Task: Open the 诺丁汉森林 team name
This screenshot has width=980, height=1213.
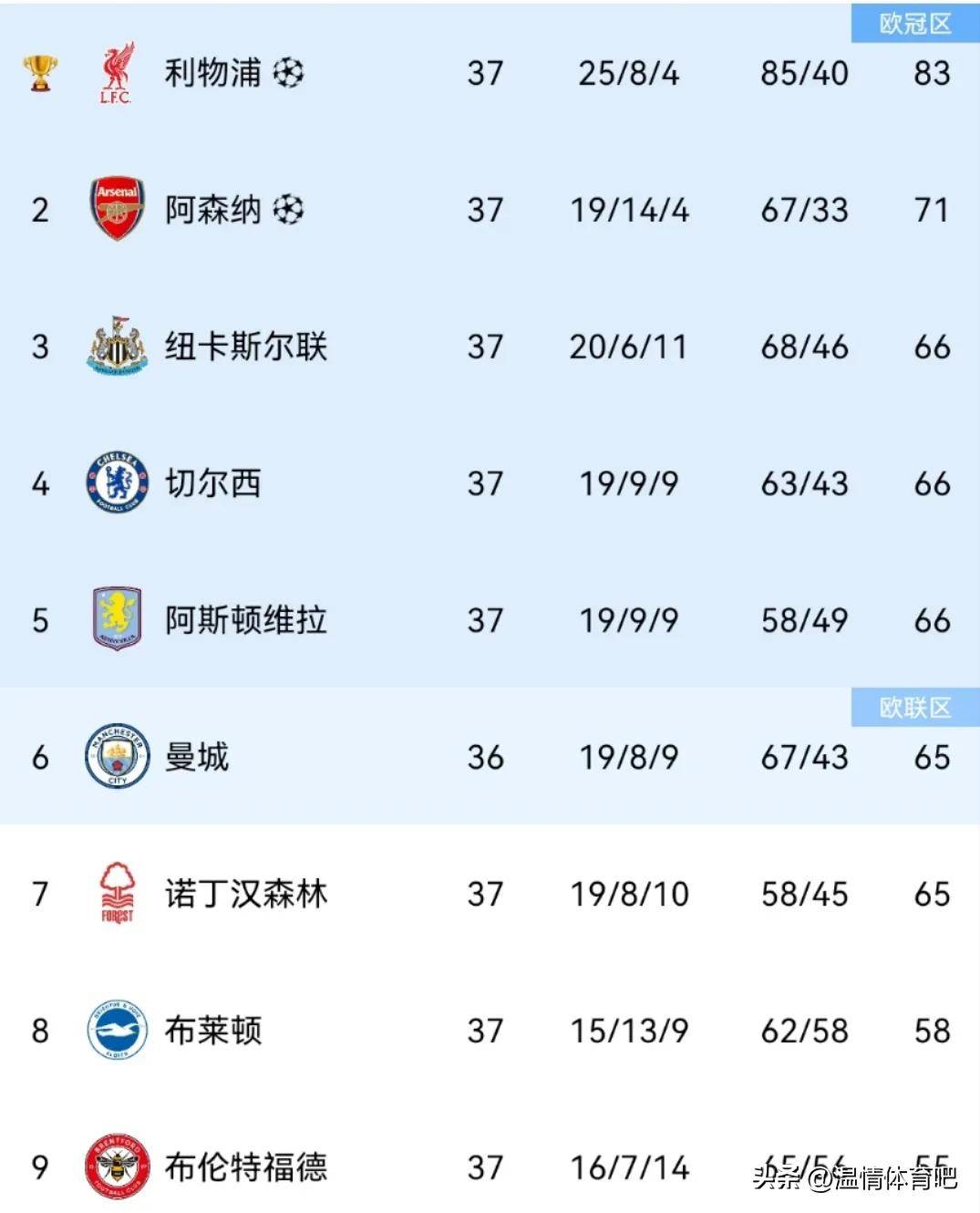Action: (245, 894)
